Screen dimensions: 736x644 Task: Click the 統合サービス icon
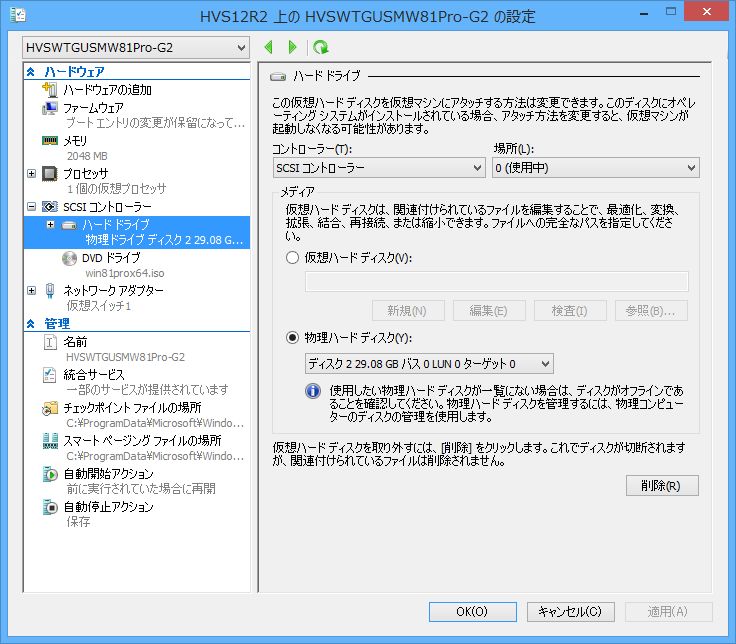coord(50,375)
